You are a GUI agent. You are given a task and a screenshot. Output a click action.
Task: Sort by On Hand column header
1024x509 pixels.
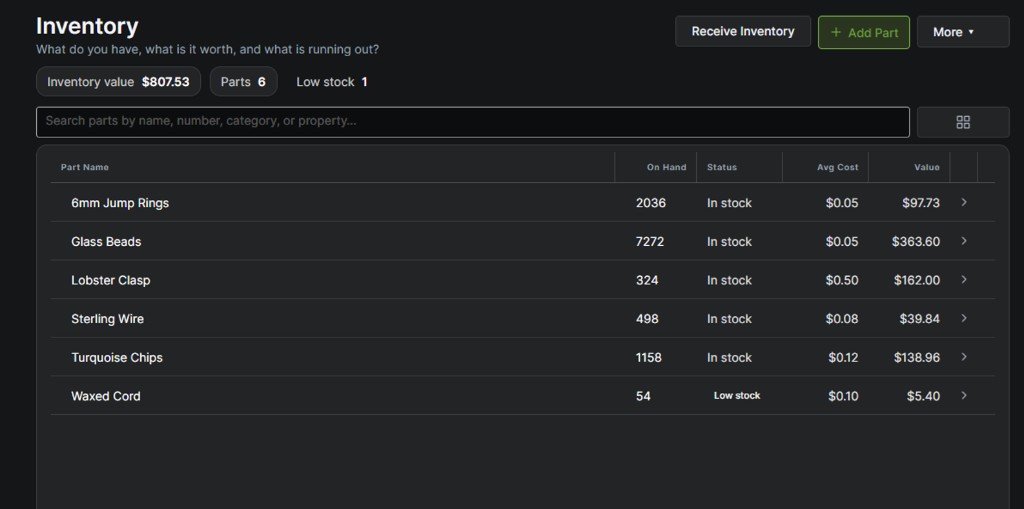pos(666,167)
